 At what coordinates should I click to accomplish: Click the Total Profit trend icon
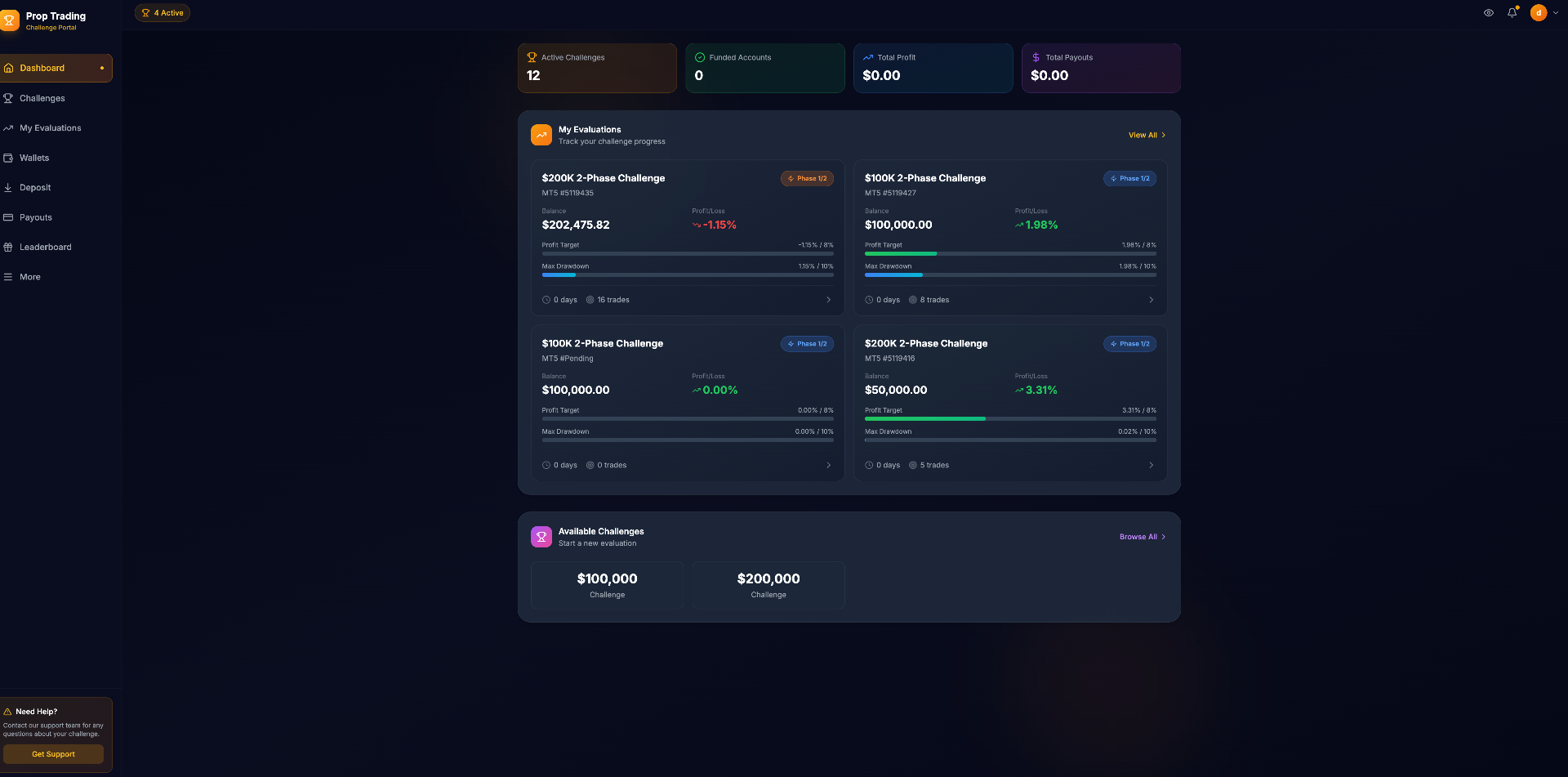tap(867, 57)
